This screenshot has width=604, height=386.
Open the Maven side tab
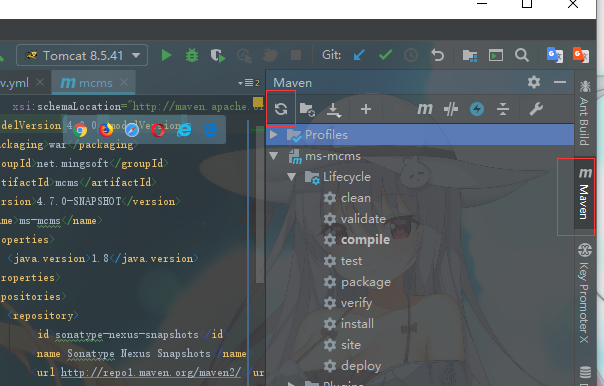click(584, 193)
